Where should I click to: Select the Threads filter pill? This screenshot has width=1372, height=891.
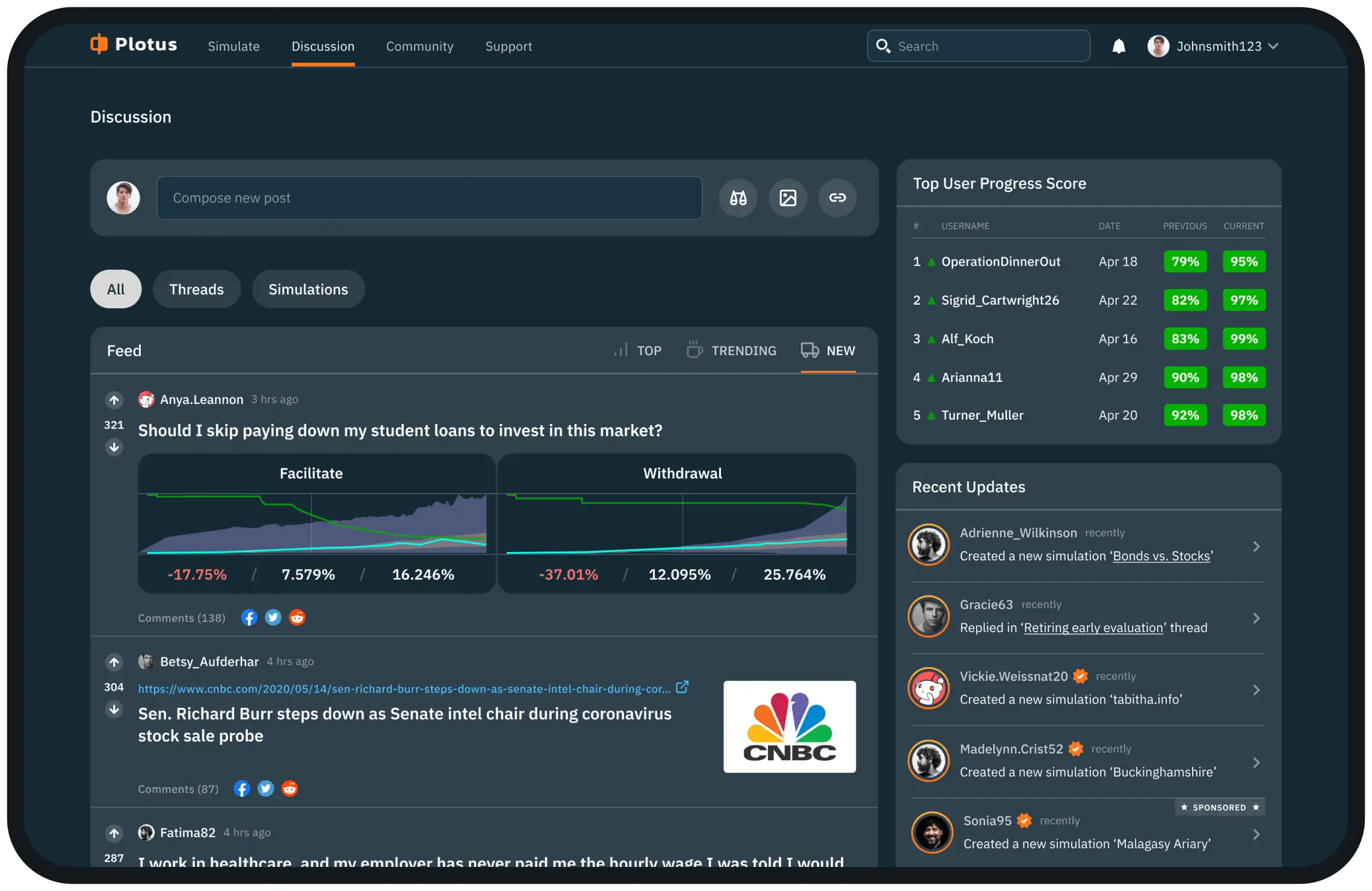coord(196,290)
